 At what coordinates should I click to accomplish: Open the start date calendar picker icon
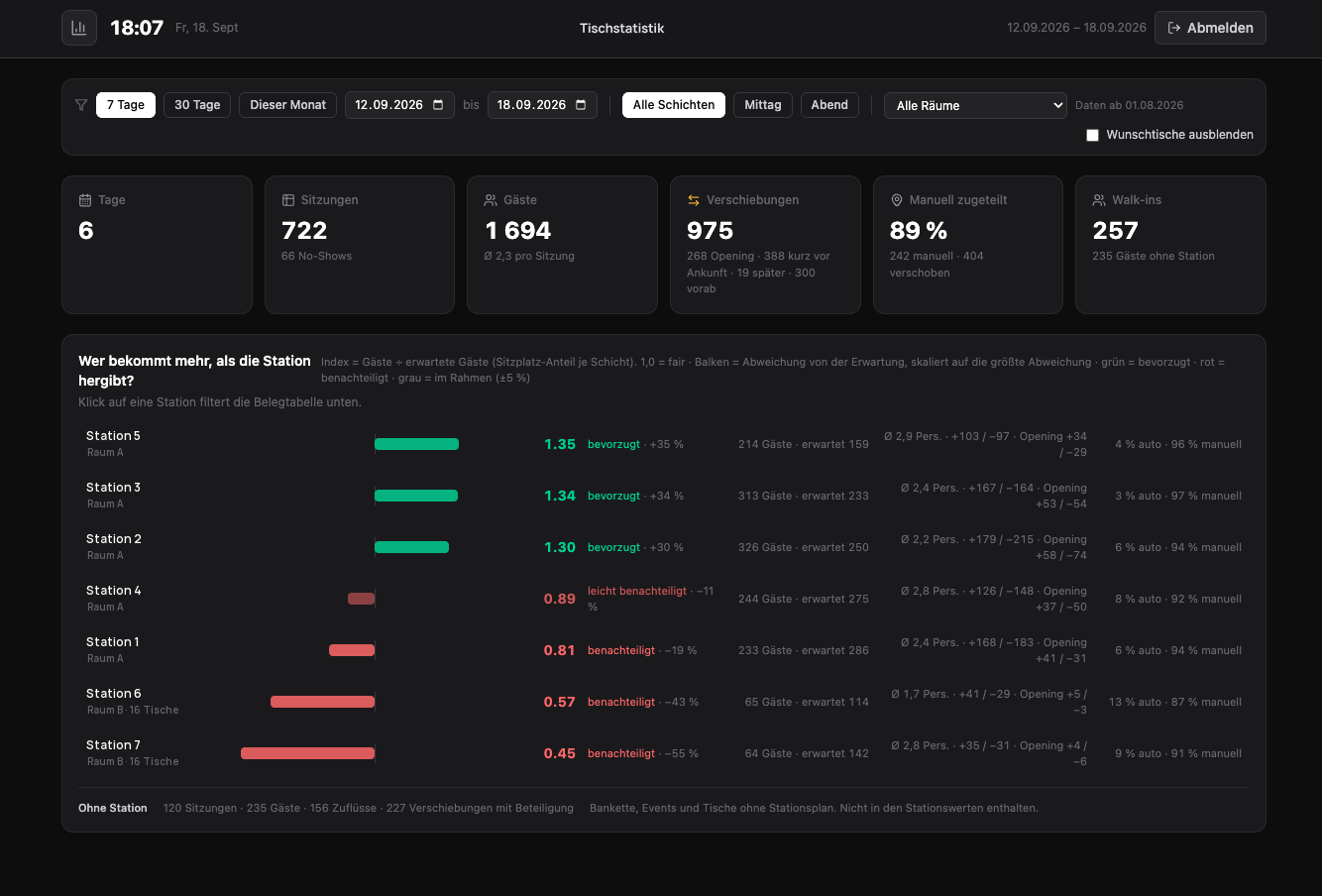point(438,105)
